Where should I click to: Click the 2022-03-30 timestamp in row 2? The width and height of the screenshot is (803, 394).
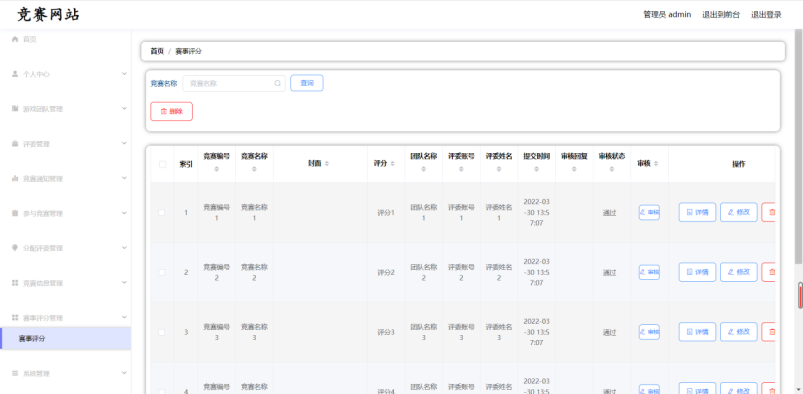tap(537, 272)
